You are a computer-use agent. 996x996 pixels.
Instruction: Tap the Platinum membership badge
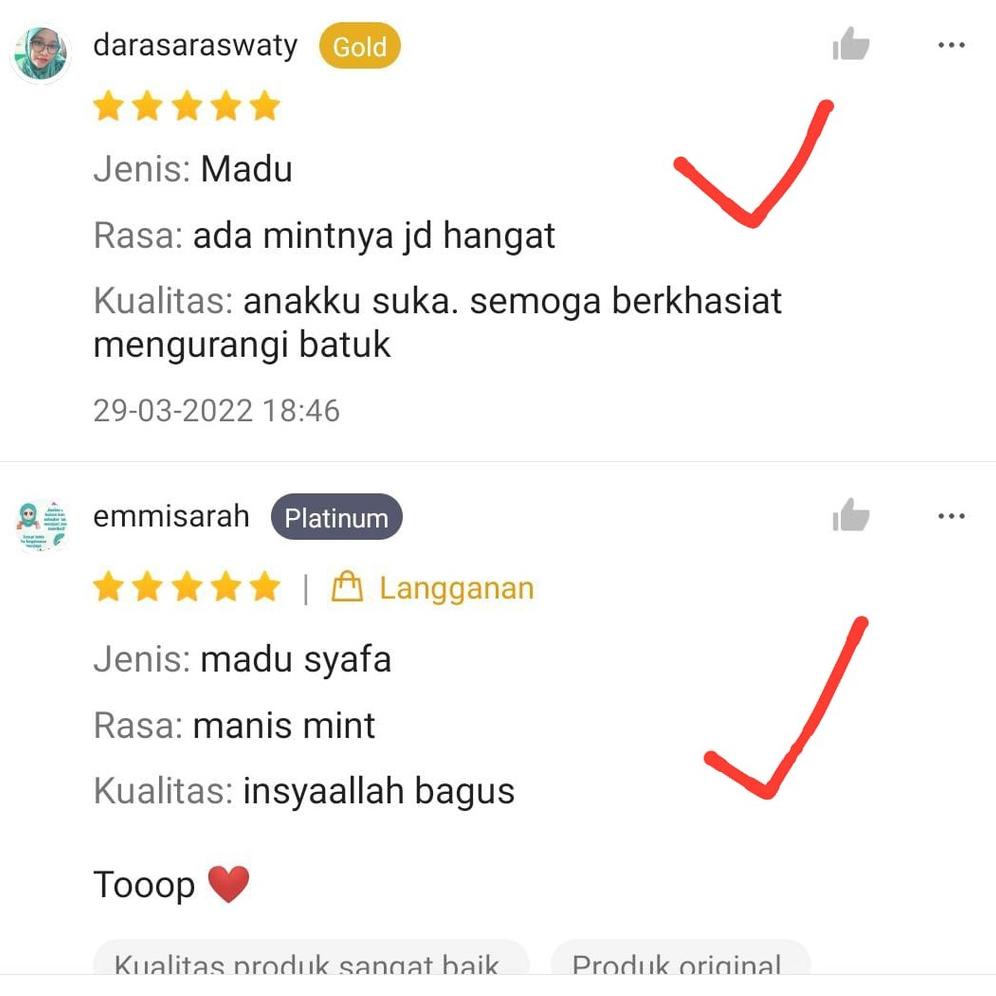(x=336, y=517)
